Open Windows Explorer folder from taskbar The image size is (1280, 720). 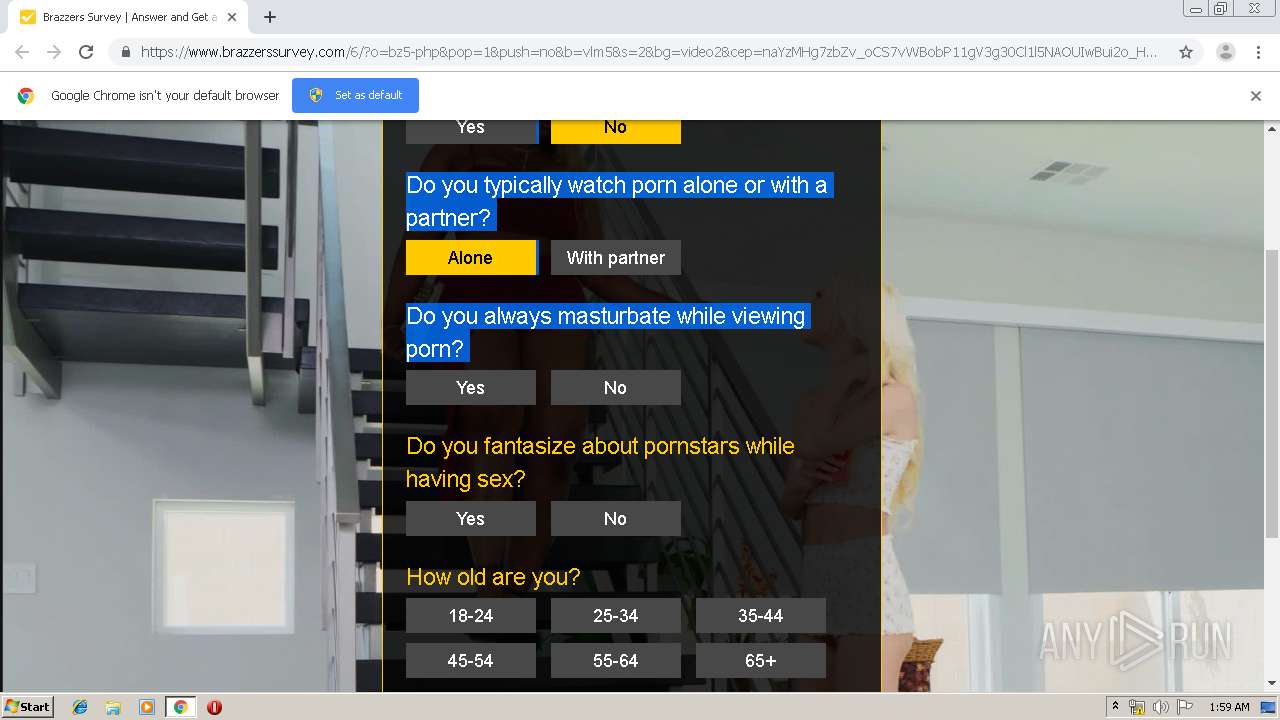point(113,707)
